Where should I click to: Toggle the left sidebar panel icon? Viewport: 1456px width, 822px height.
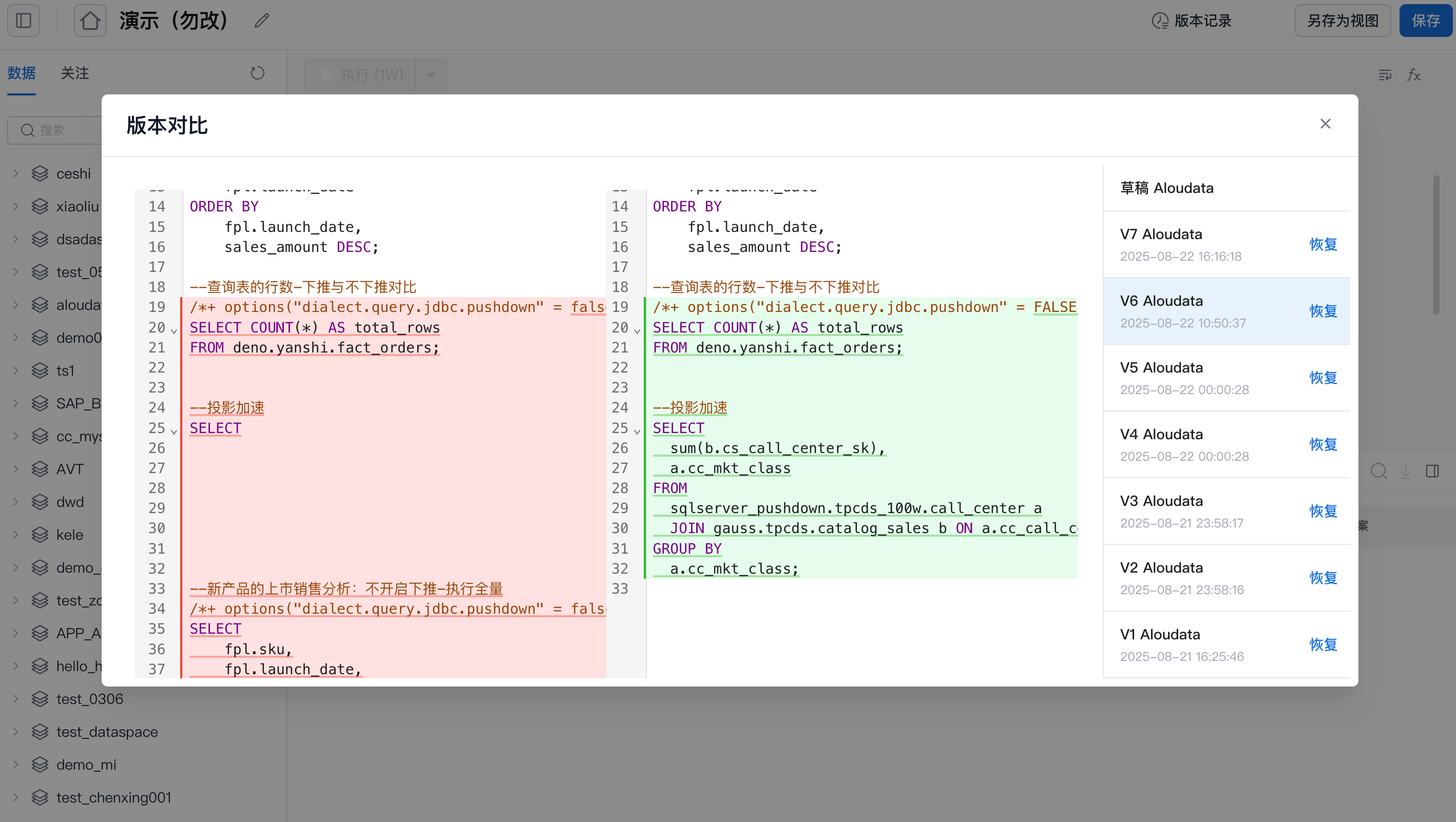coord(24,21)
